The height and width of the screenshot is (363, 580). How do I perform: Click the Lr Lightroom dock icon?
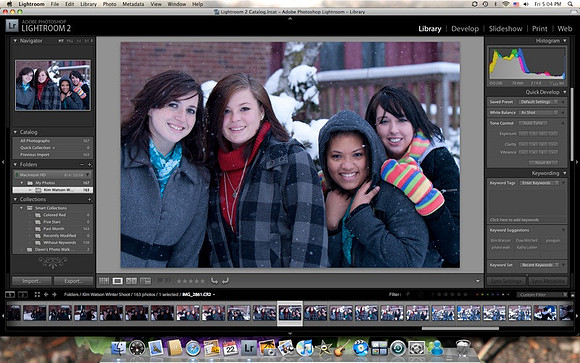pyautogui.click(x=249, y=348)
